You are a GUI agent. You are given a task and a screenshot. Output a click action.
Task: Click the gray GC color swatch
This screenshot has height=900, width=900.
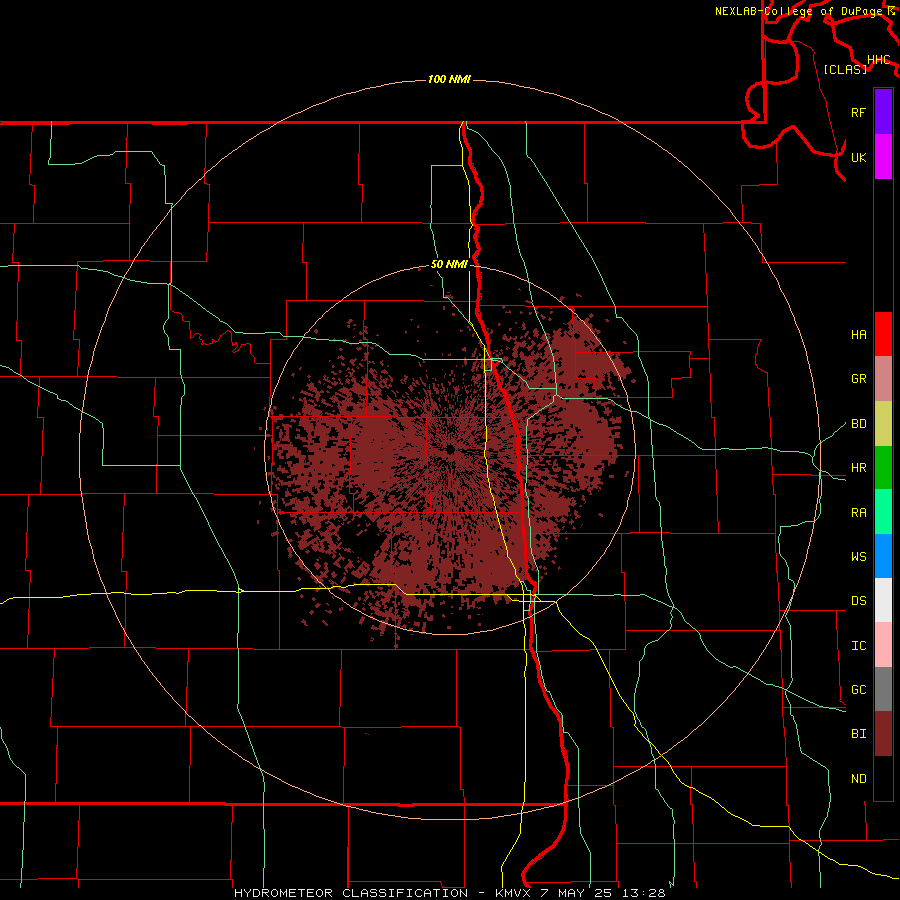[883, 689]
